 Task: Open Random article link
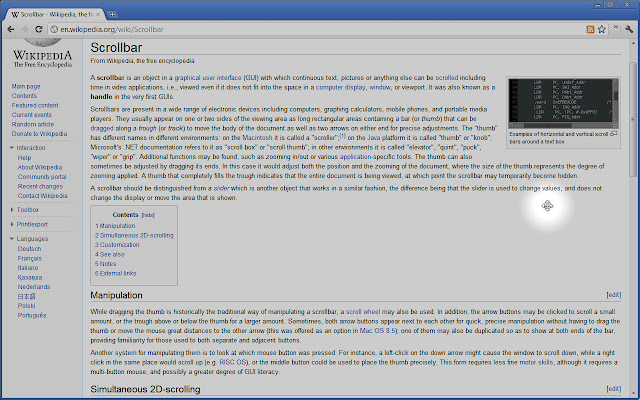pos(33,124)
